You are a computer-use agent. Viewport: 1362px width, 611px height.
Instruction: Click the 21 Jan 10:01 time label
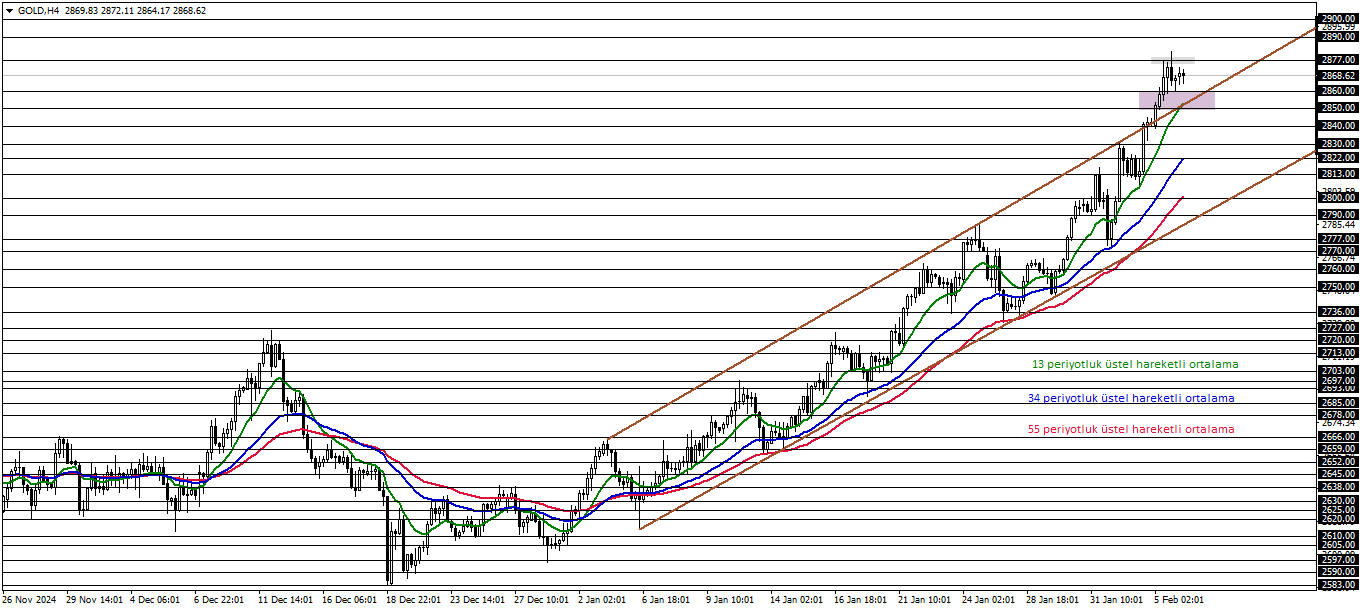point(924,600)
